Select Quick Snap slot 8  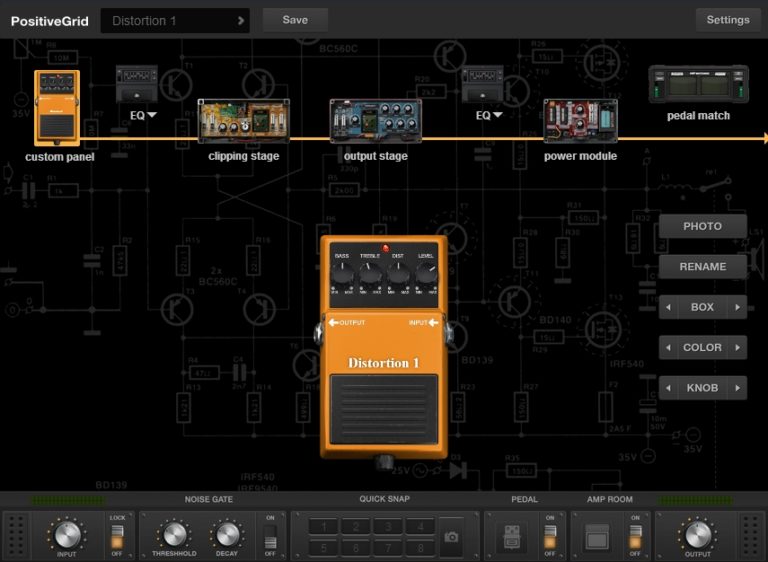[420, 547]
